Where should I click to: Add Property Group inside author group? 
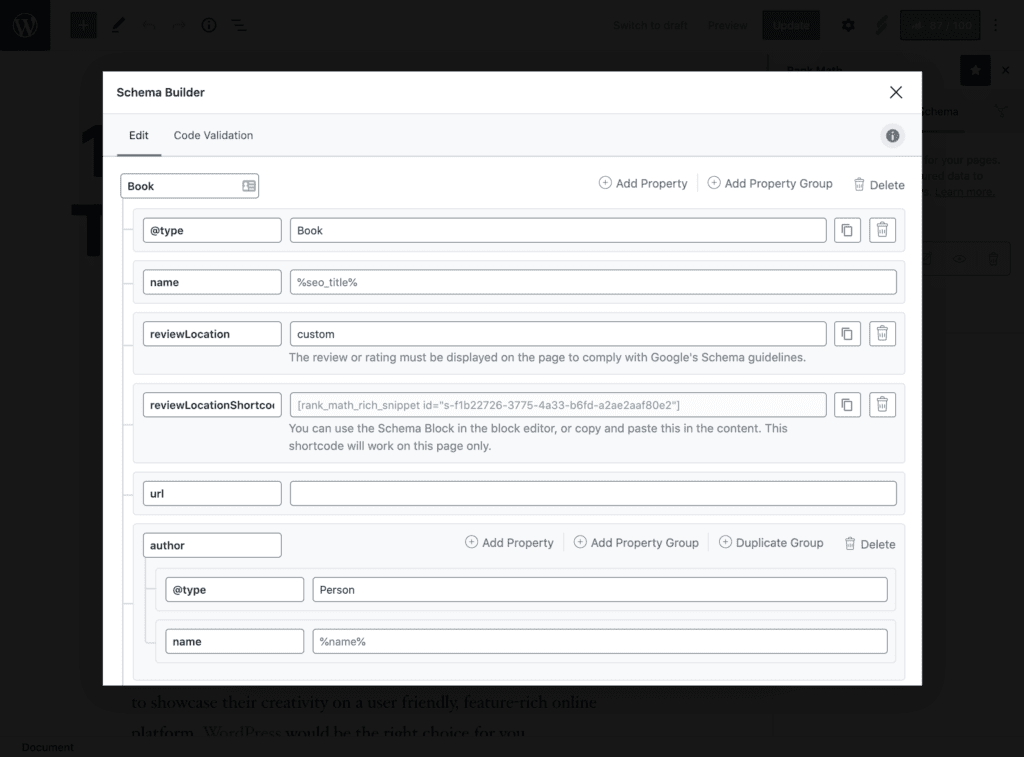[636, 543]
